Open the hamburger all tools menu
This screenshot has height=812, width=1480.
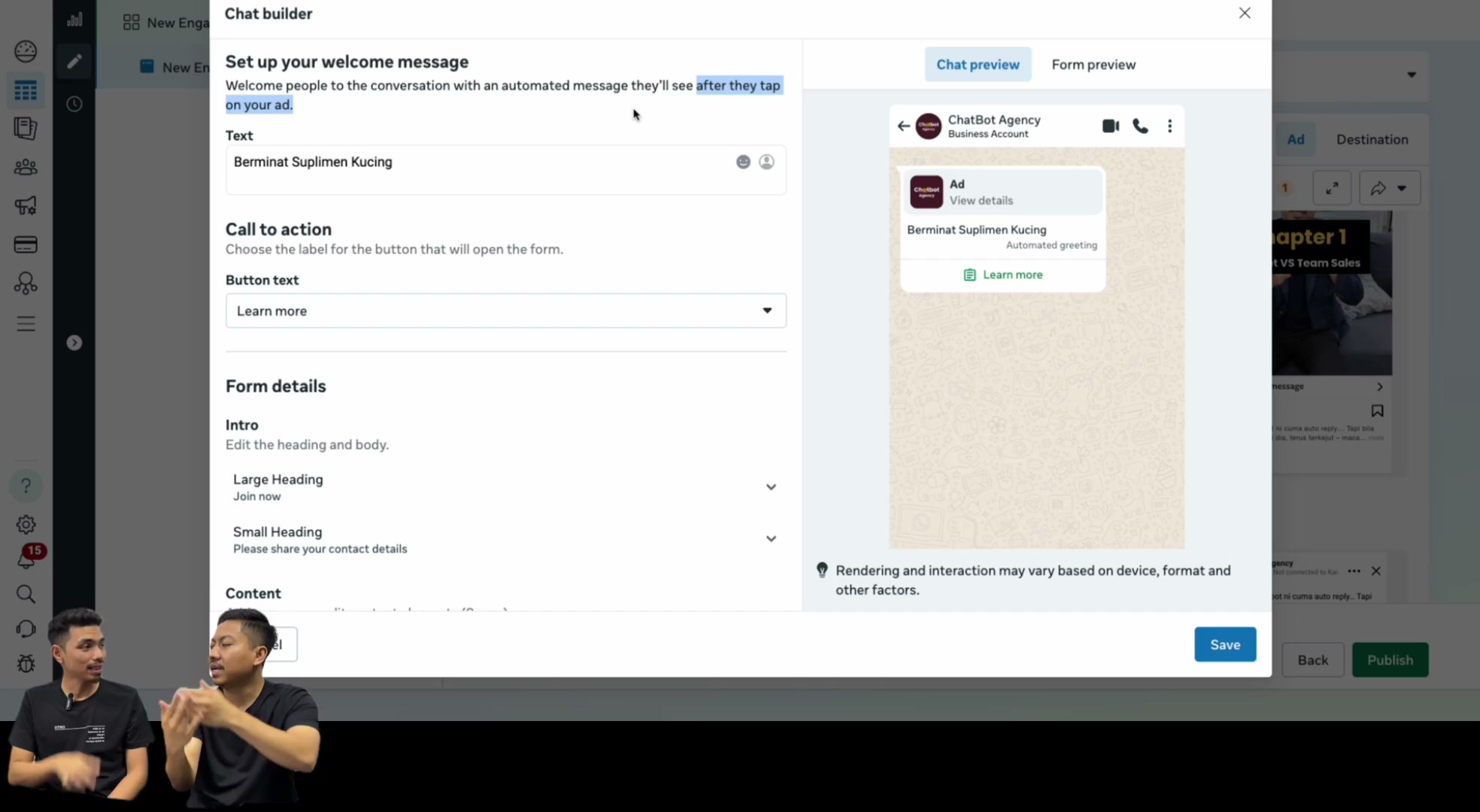[26, 324]
